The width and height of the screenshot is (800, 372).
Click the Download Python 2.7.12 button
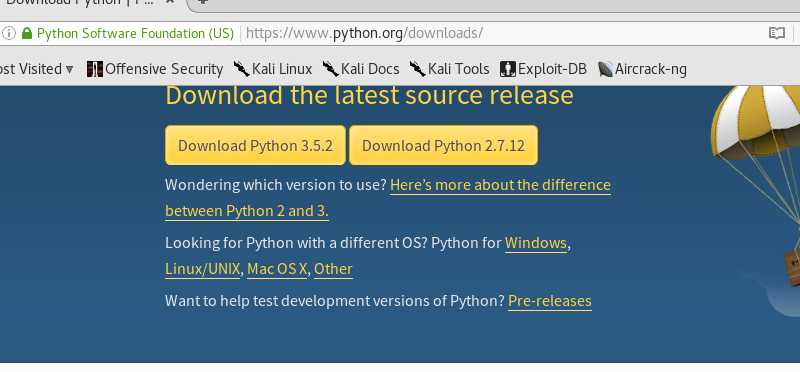(x=443, y=145)
